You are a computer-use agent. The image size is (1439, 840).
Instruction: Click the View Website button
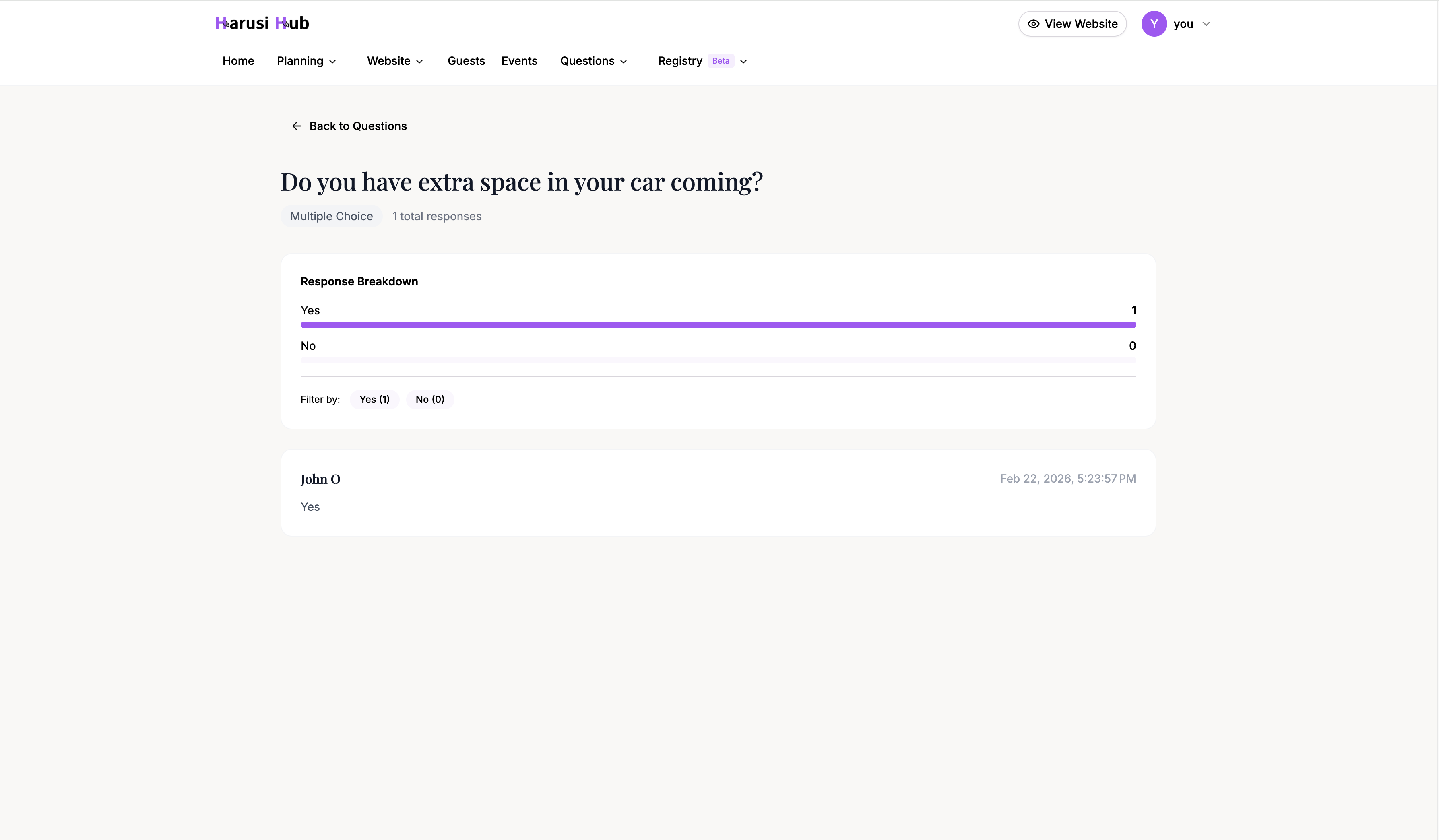point(1072,23)
